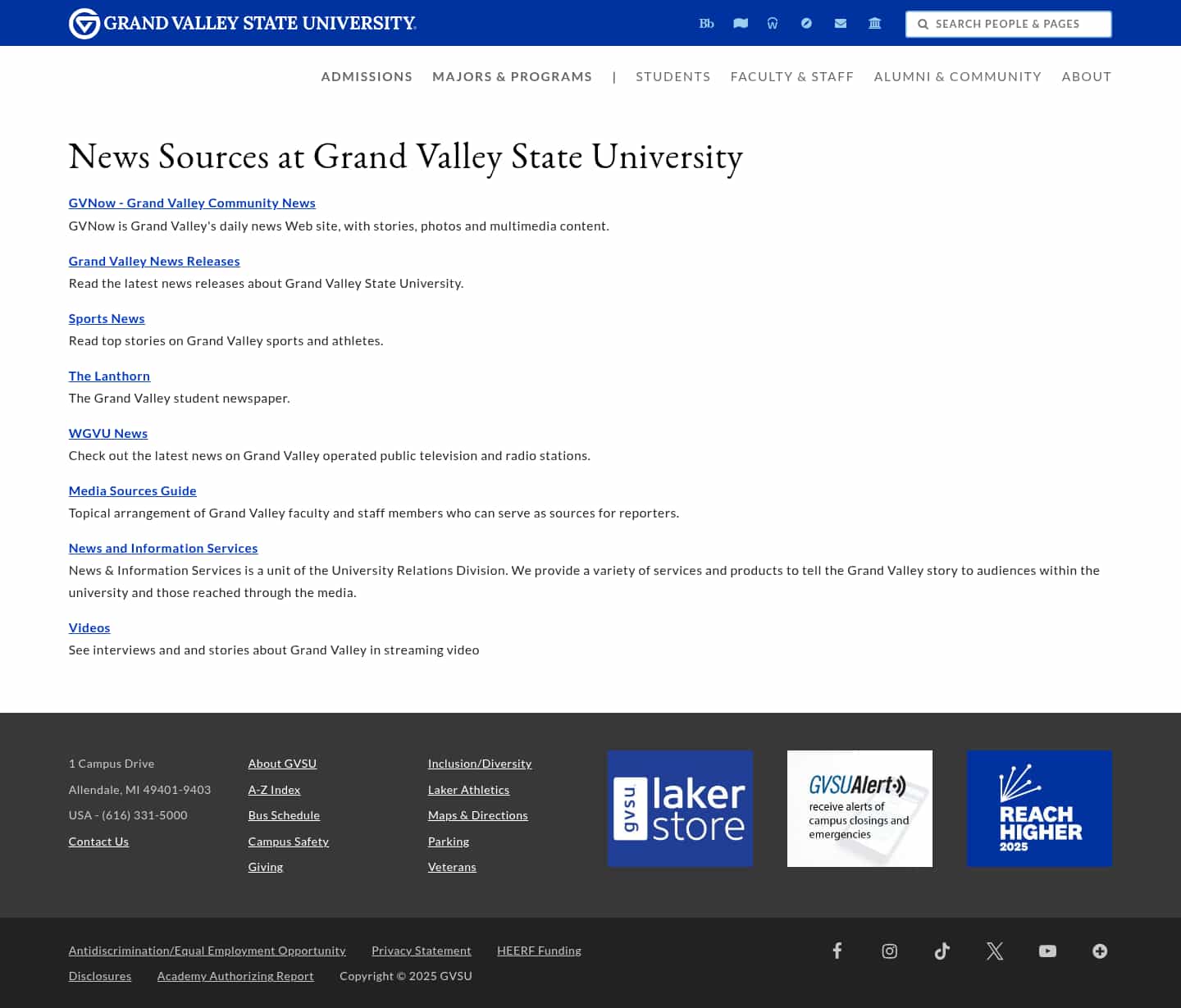Open the Admissions menu item
The width and height of the screenshot is (1181, 1008).
tap(367, 76)
